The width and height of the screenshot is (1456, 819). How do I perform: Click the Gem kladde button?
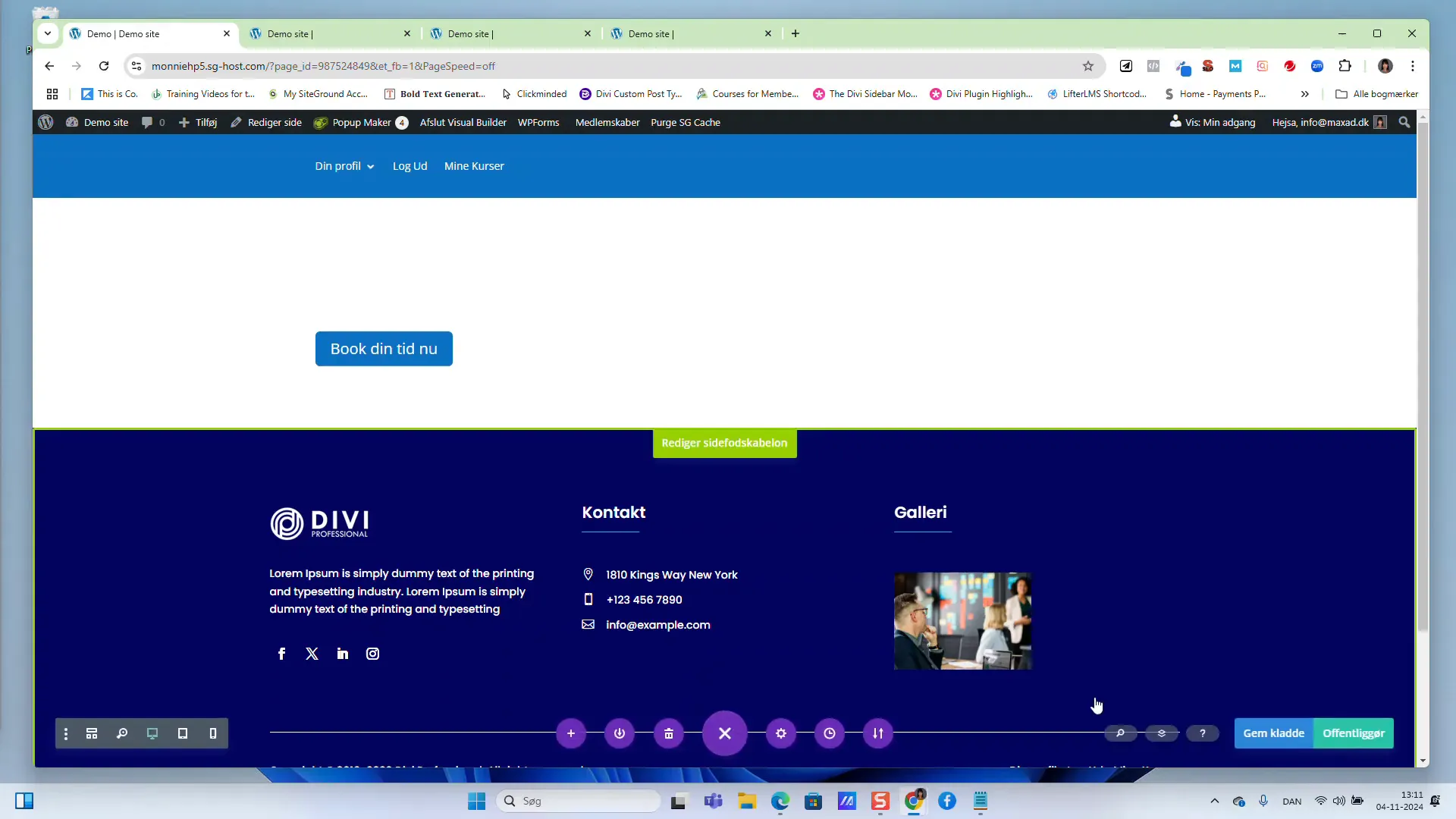pos(1273,733)
